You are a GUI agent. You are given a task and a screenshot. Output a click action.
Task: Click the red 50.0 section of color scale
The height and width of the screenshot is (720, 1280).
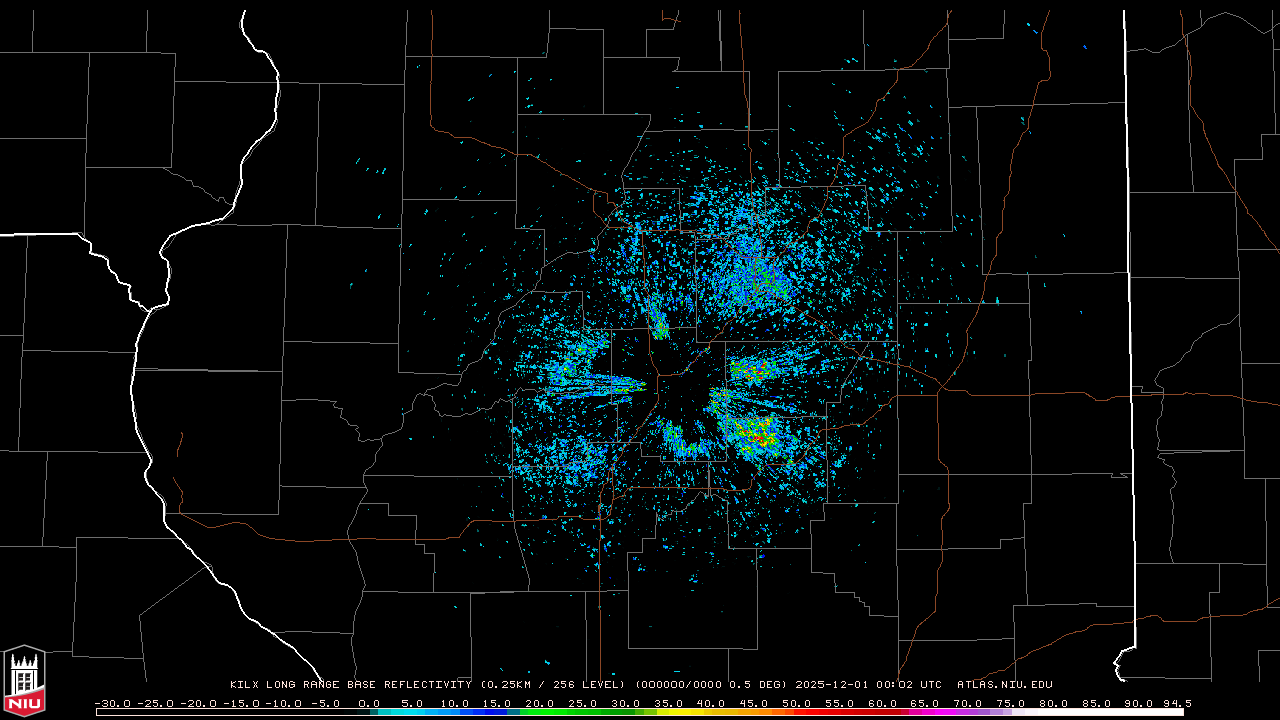click(x=797, y=712)
